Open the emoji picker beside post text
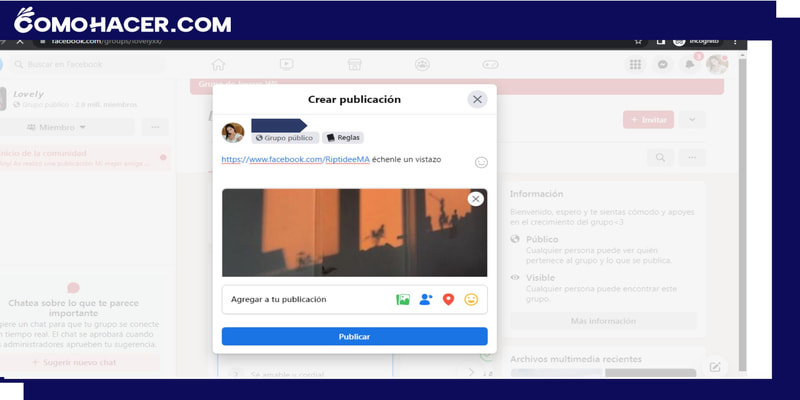The height and width of the screenshot is (400, 800). [481, 162]
